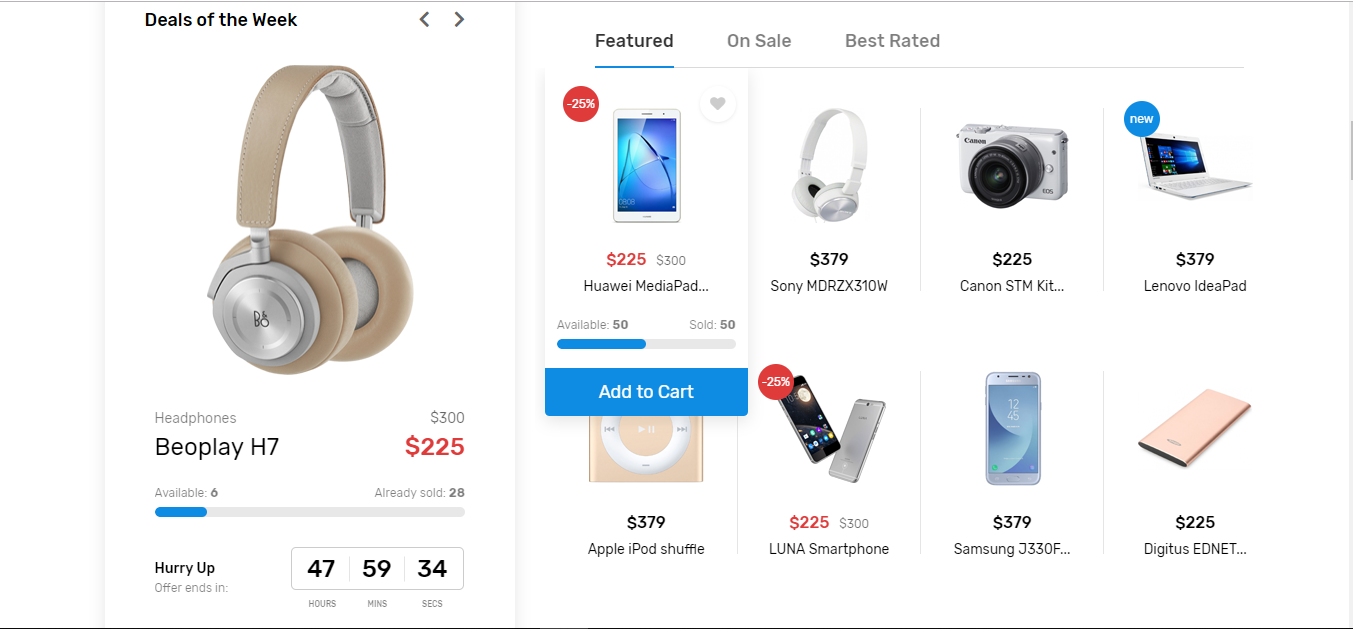Screen dimensions: 1353x629
Task: Expand the next deals page with right chevron
Action: pos(459,18)
